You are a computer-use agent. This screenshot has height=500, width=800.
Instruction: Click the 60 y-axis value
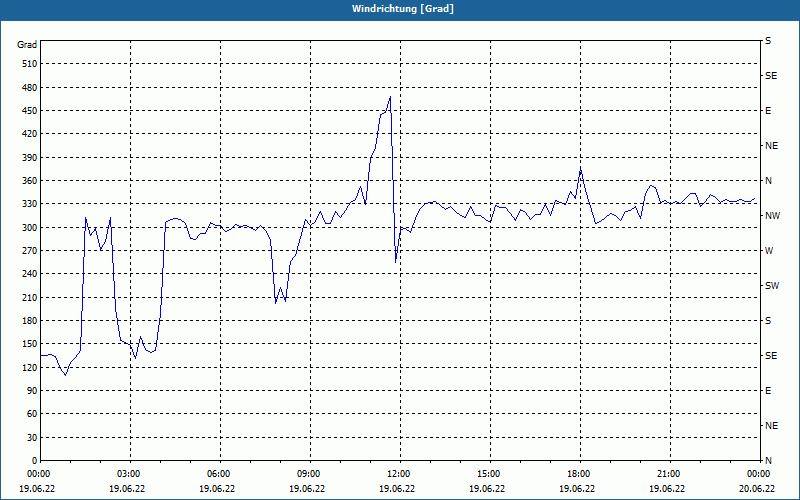32,414
